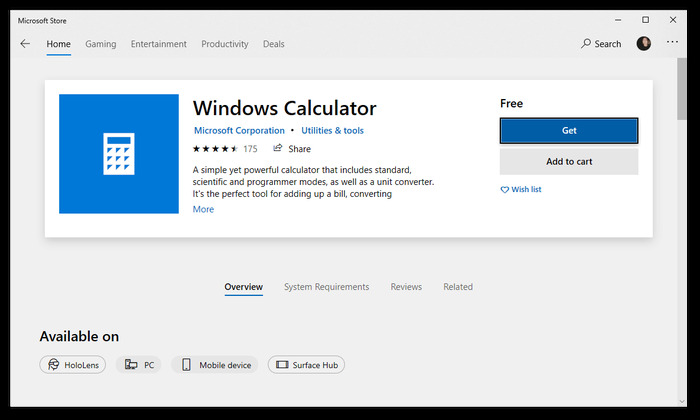This screenshot has height=420, width=700.
Task: Go back with the back arrow
Action: pos(25,44)
